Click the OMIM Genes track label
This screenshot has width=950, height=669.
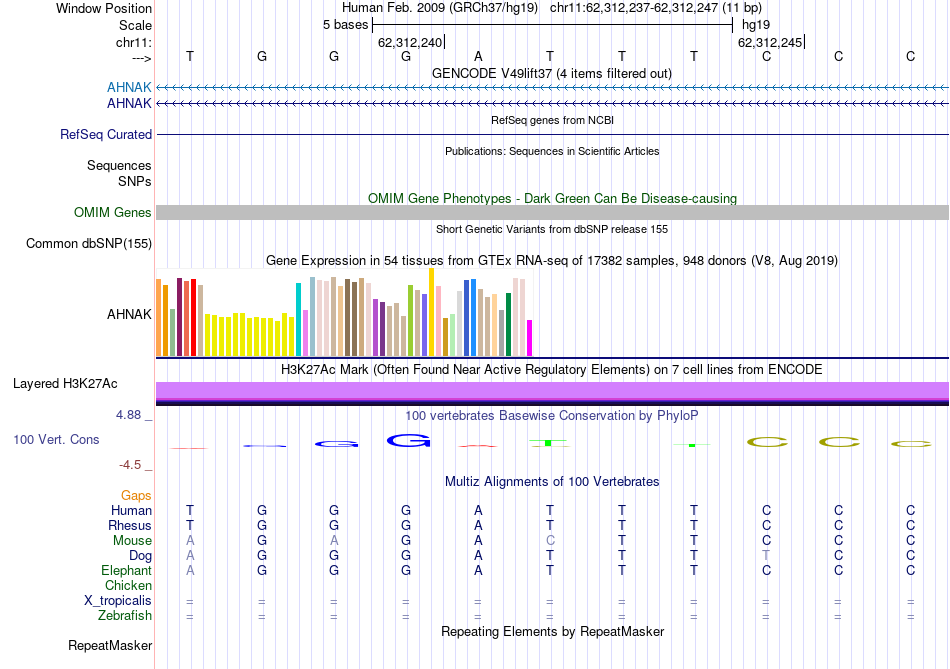click(113, 213)
